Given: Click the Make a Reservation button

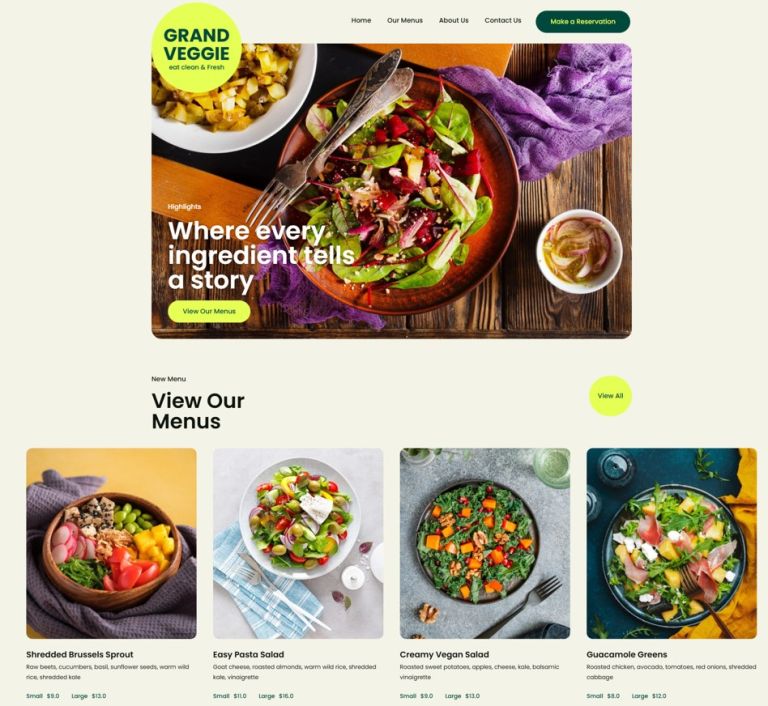Looking at the screenshot, I should (583, 22).
